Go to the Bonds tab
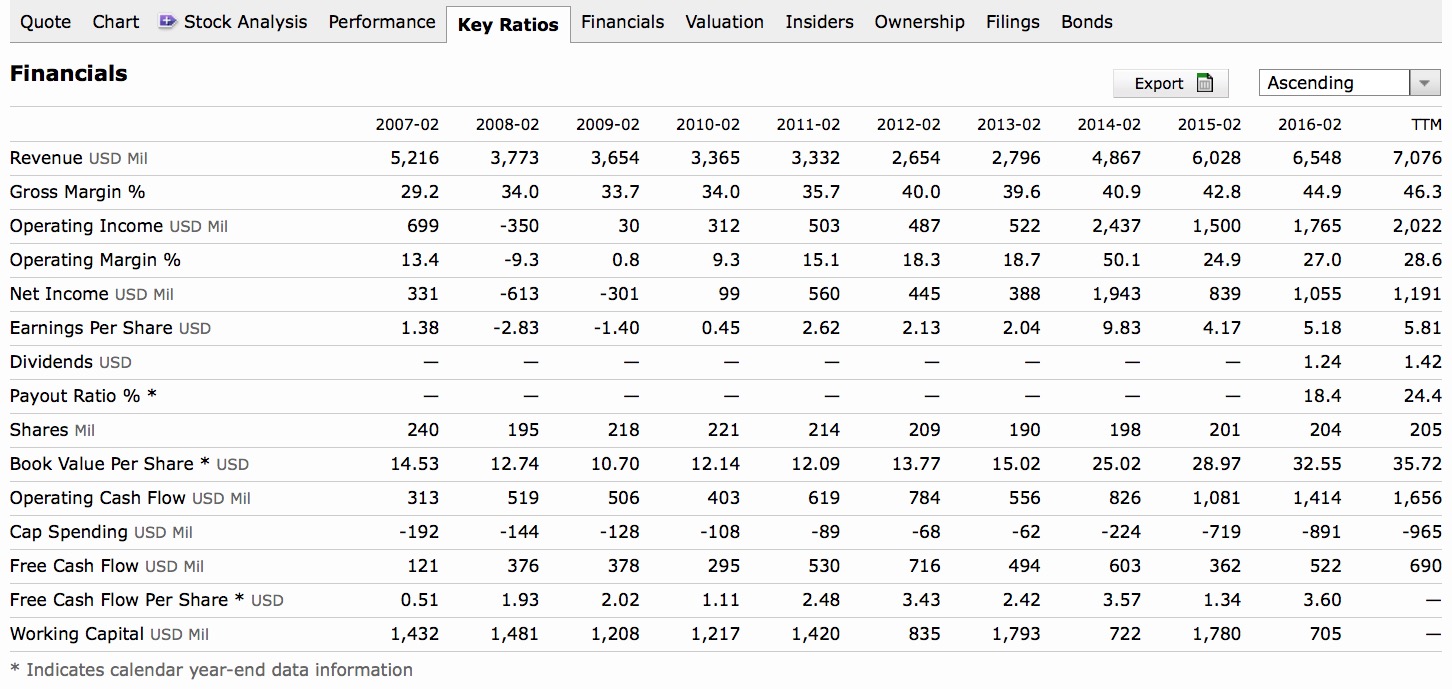Screen dimensions: 1452x689 tap(1086, 22)
